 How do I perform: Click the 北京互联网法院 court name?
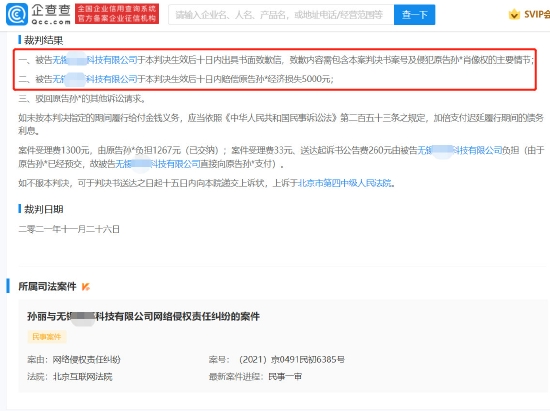pyautogui.click(x=82, y=377)
